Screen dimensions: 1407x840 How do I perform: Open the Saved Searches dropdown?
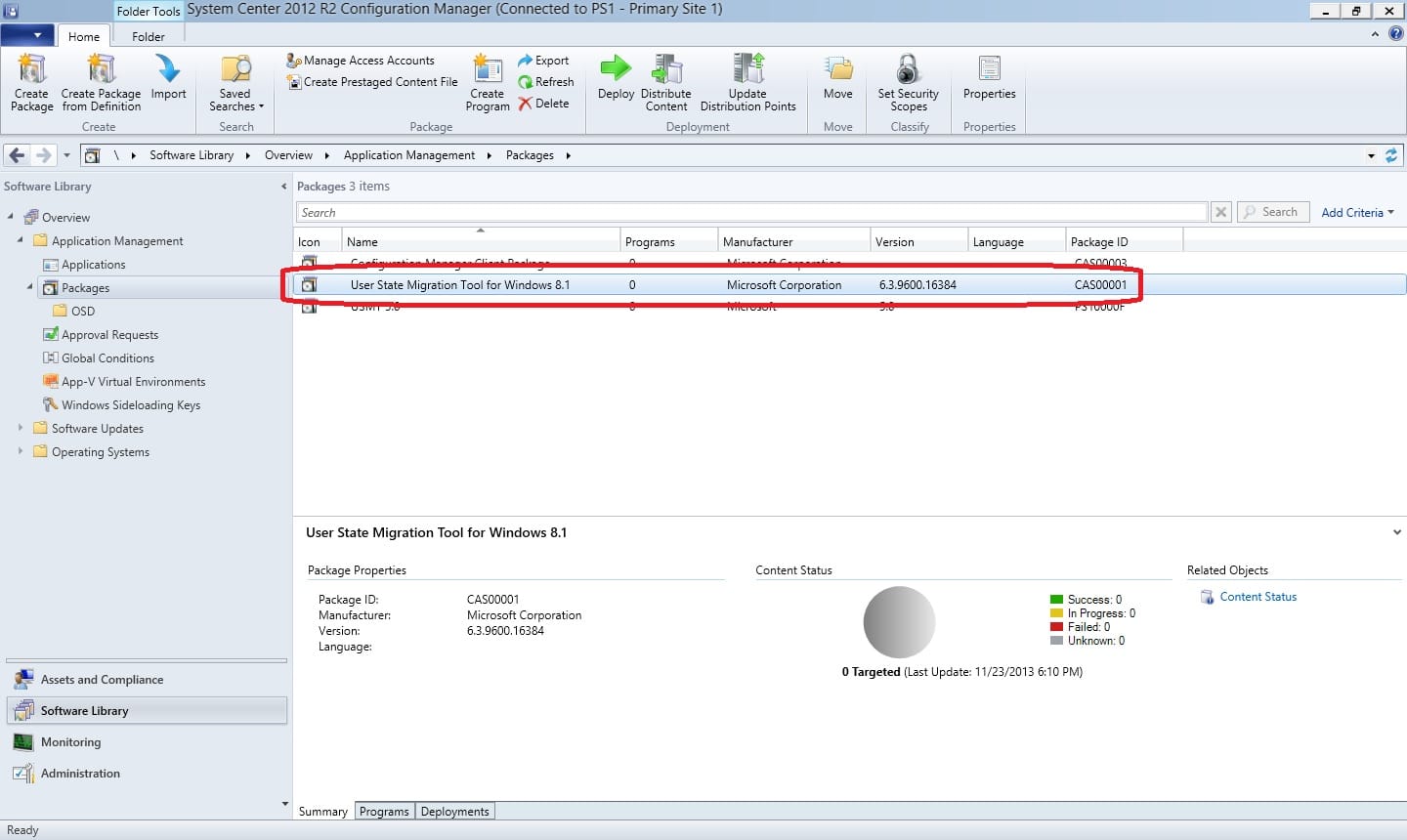point(234,83)
